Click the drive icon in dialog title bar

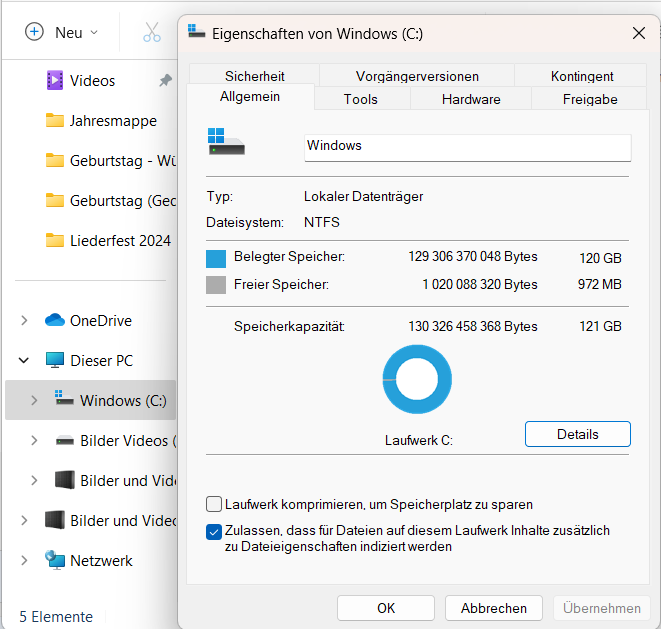pos(196,32)
